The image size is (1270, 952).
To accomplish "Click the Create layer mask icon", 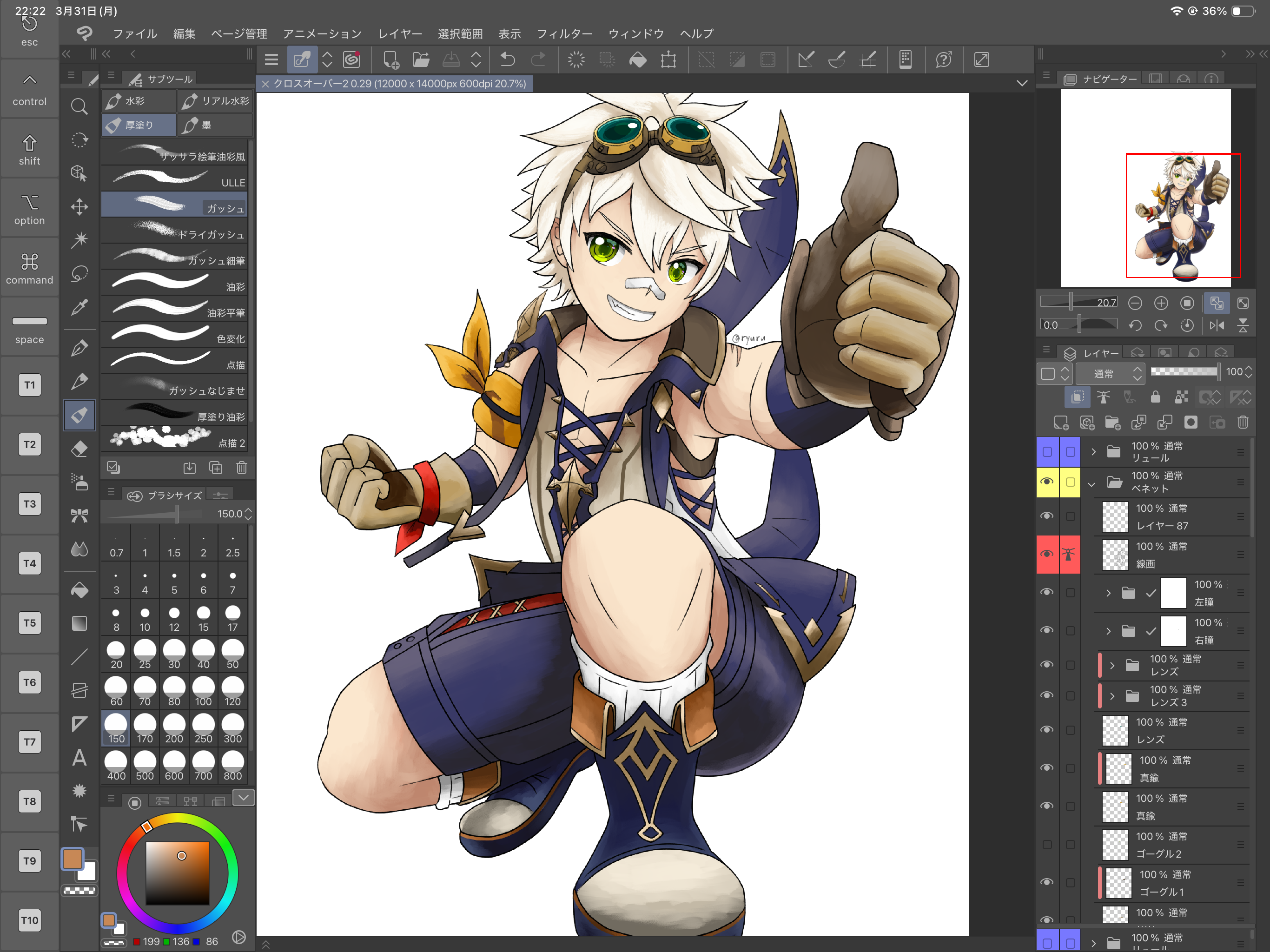I will coord(1191,423).
